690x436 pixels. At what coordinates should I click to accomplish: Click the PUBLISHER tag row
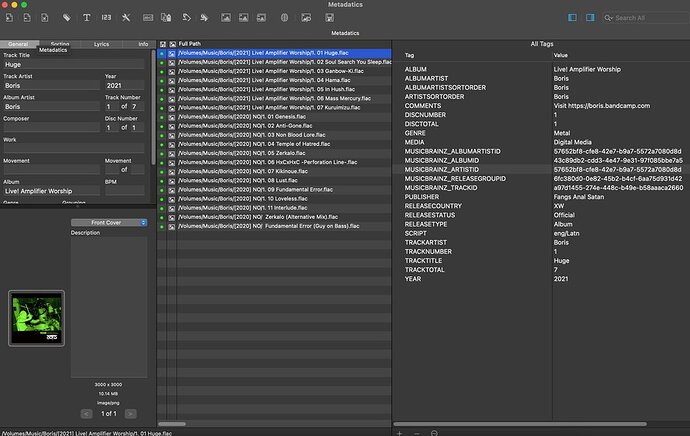pos(541,197)
